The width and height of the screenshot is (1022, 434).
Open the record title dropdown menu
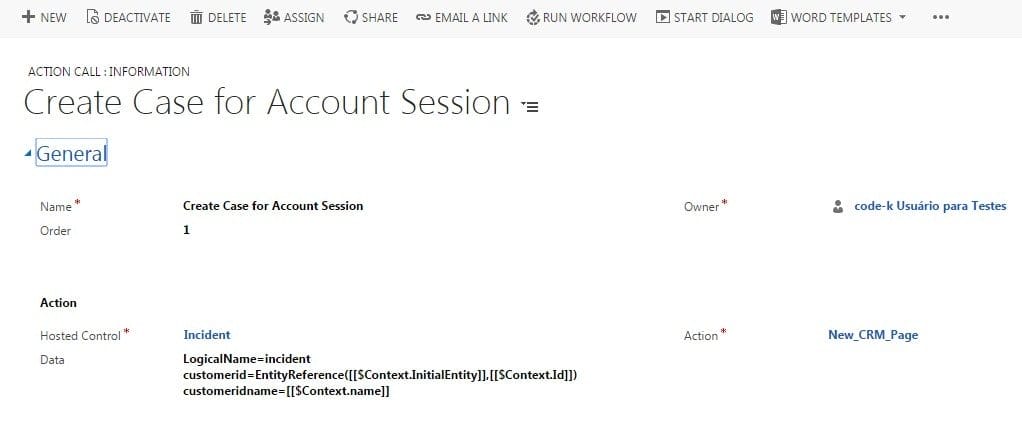(530, 106)
